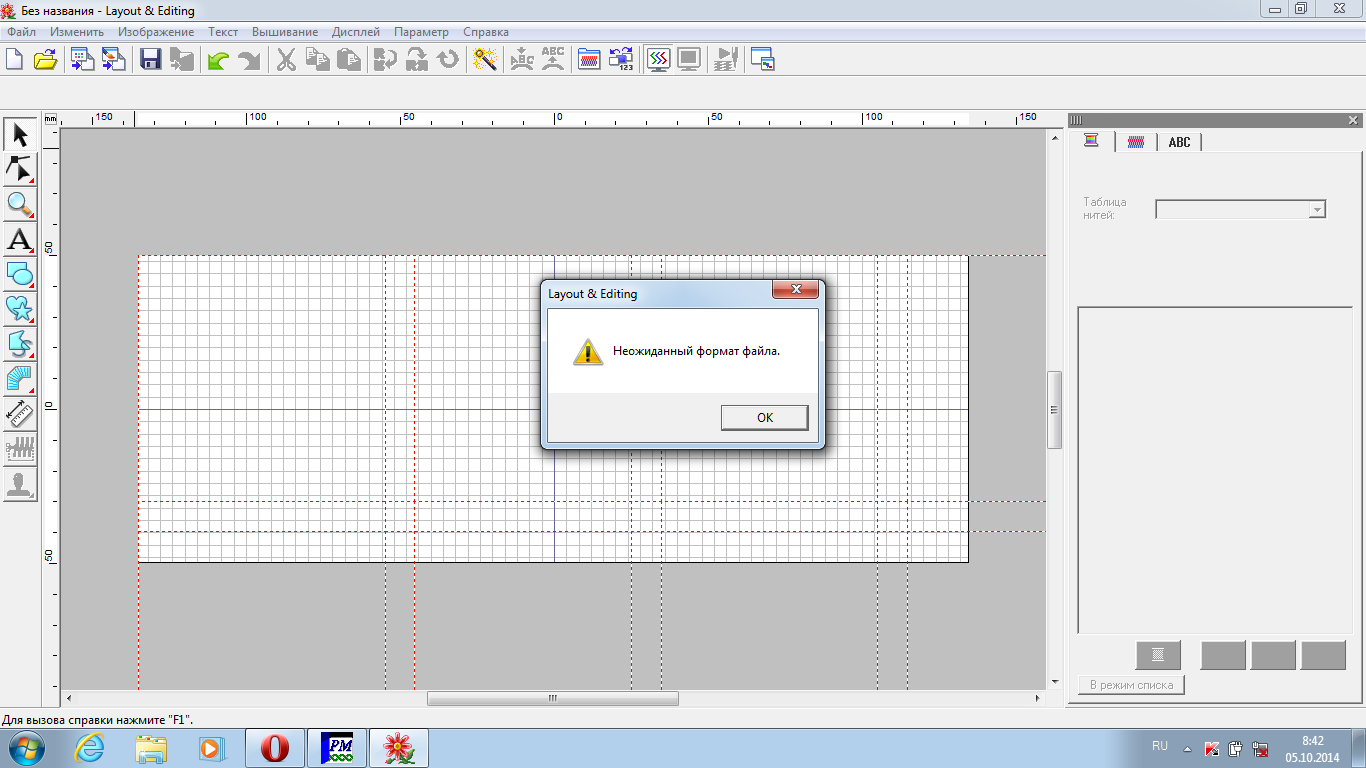Create a new design with New icon
This screenshot has height=768, width=1366.
14,60
